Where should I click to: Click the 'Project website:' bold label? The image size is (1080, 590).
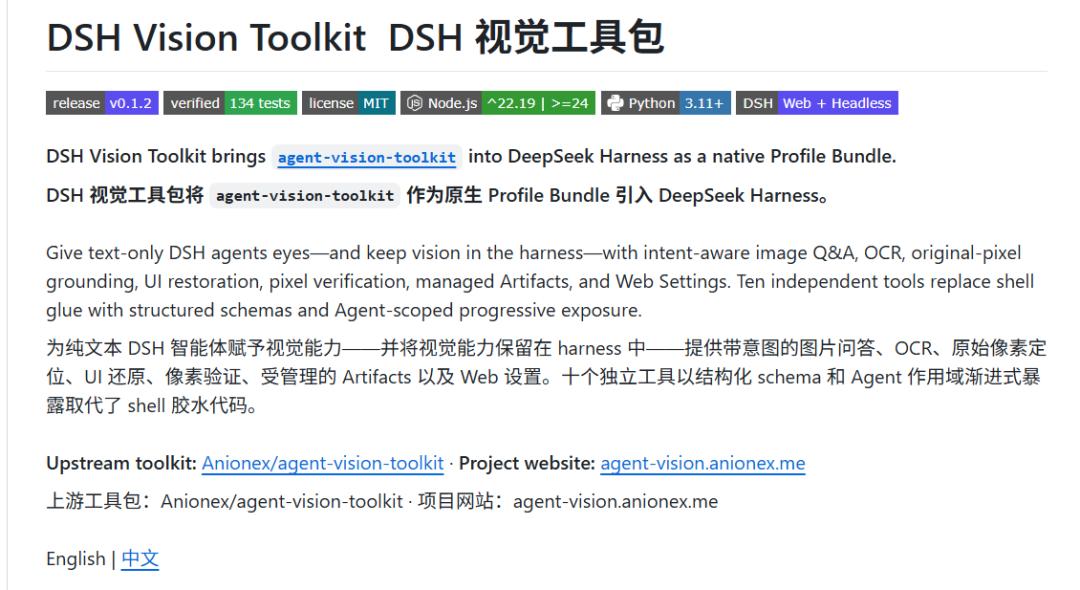tap(527, 463)
